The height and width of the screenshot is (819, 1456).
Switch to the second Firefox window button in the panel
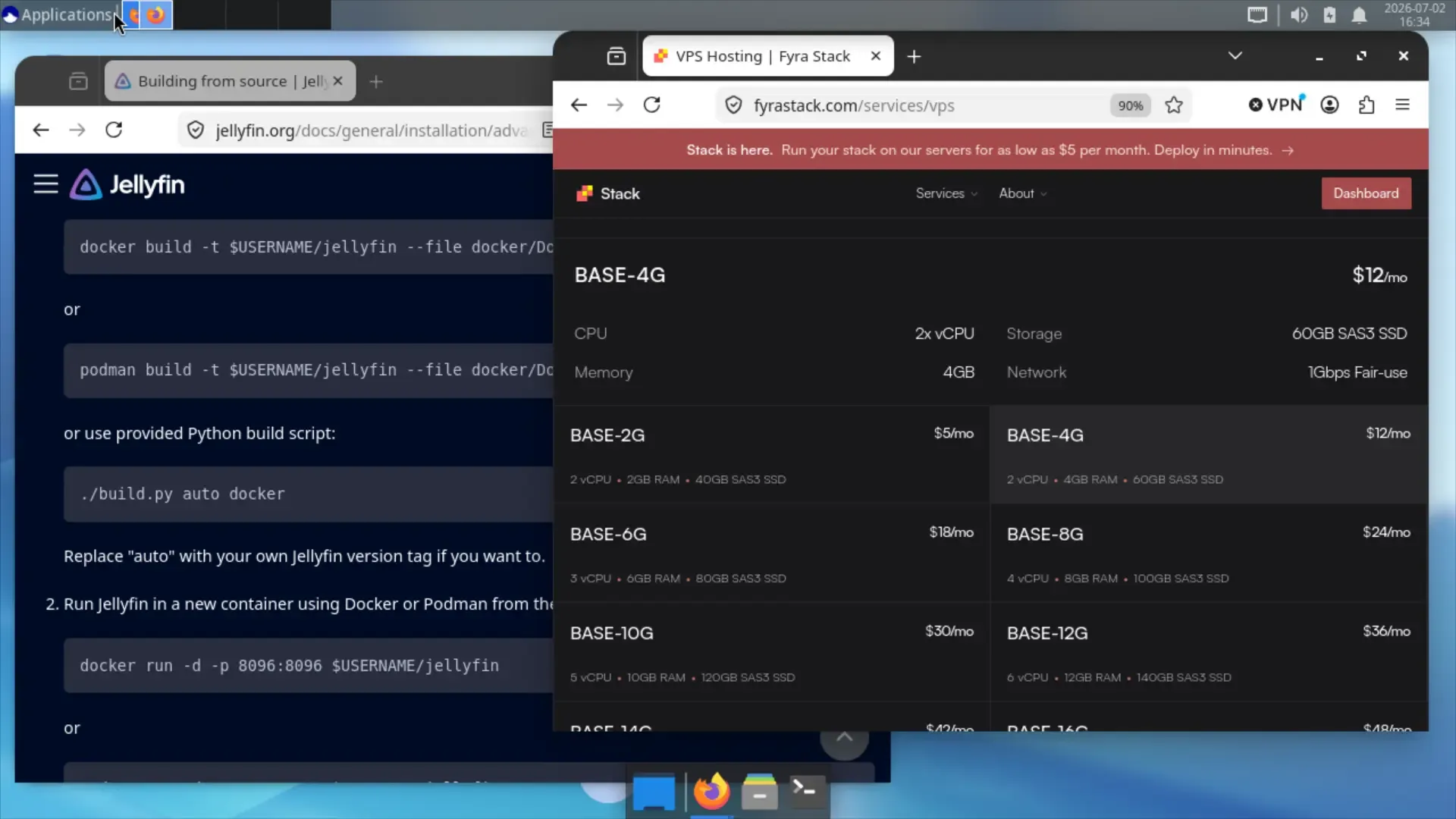[x=156, y=14]
